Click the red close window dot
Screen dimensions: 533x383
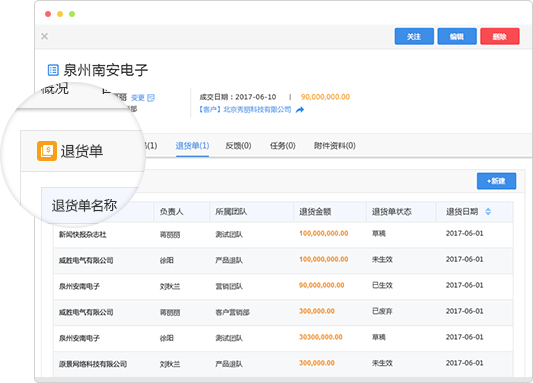pos(48,14)
